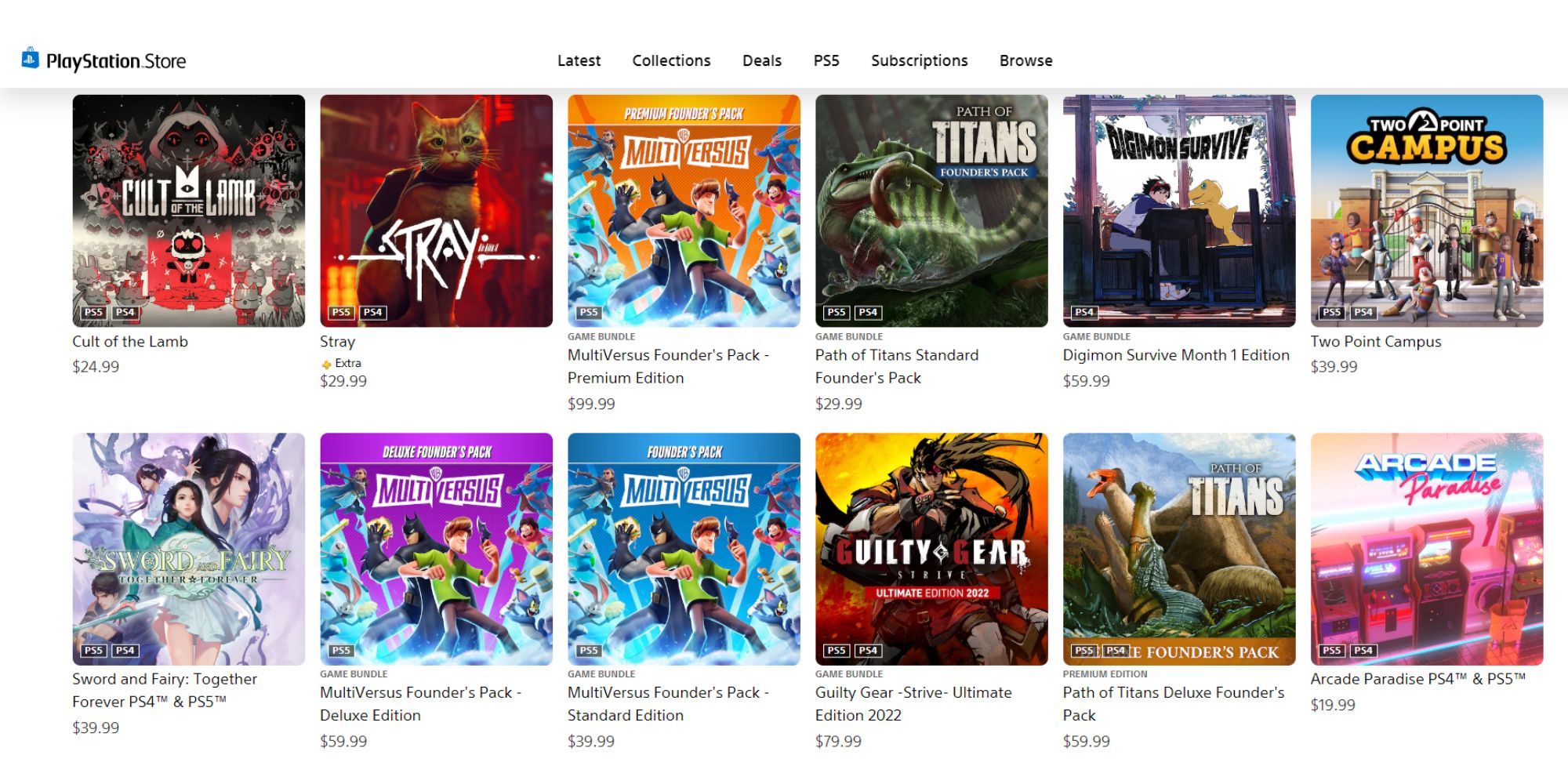Click MultiVersus Founder's Pack - Deluxe Edition title
The width and height of the screenshot is (1568, 784).
tap(421, 703)
